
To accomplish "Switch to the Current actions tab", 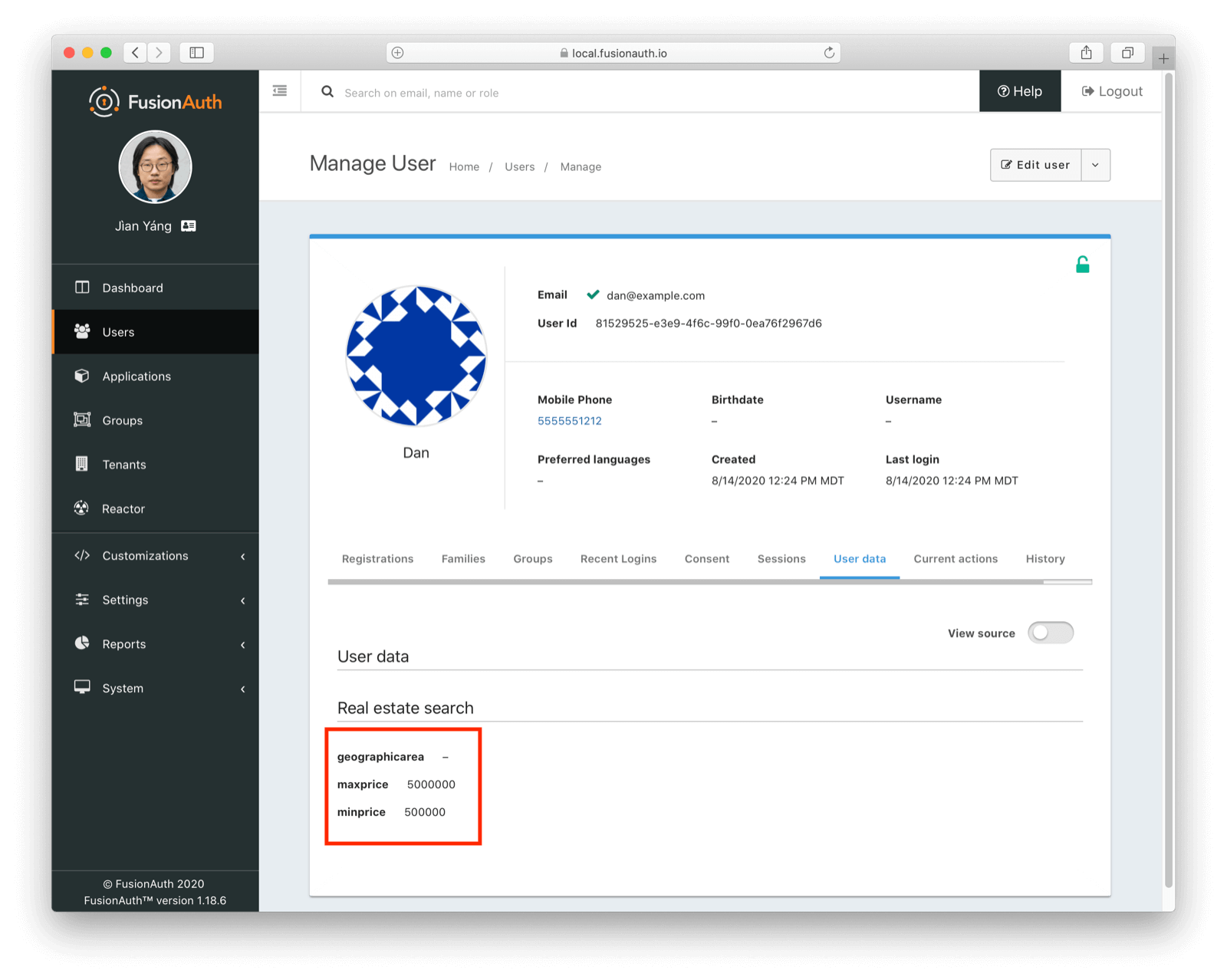I will pos(956,559).
